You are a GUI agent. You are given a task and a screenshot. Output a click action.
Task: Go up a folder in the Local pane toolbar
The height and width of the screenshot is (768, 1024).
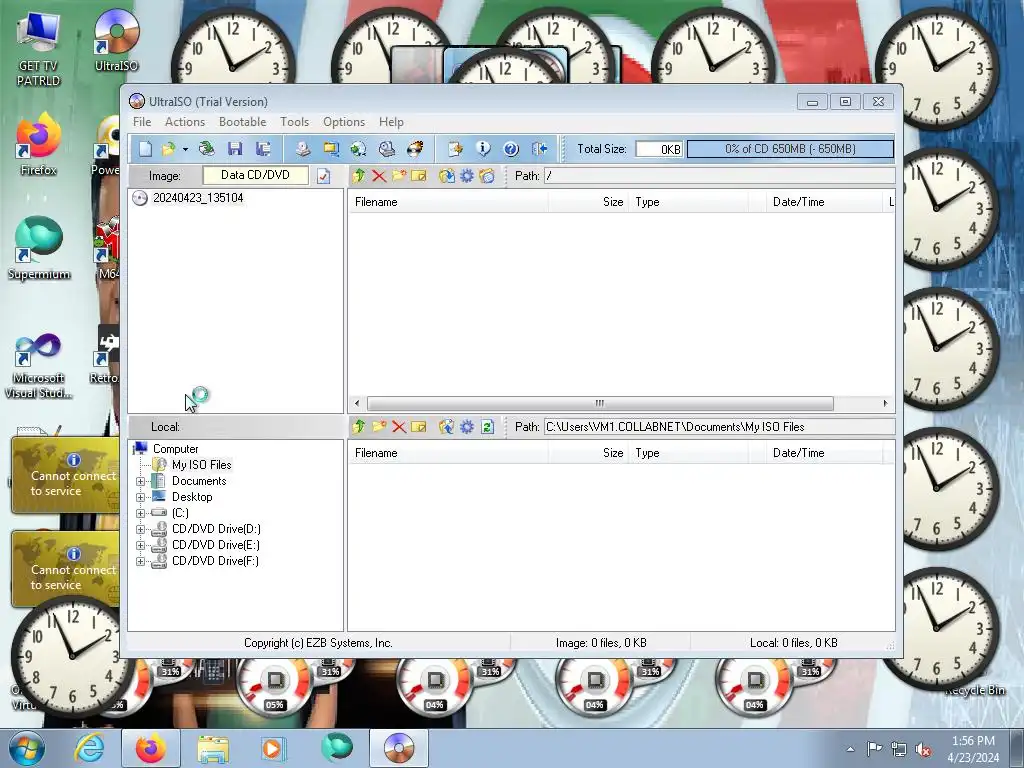(358, 427)
